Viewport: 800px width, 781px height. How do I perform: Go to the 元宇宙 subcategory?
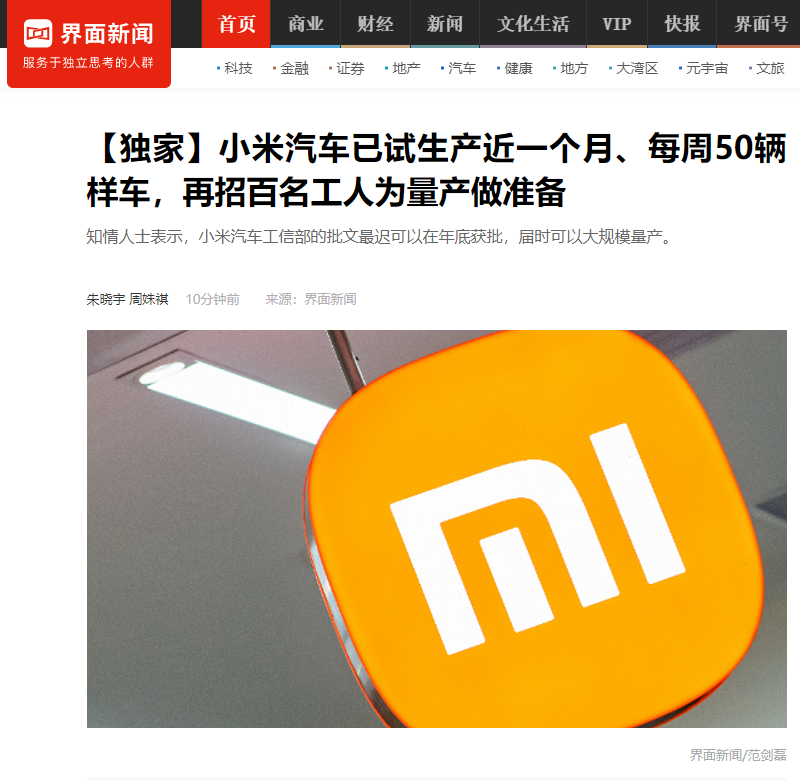point(707,68)
